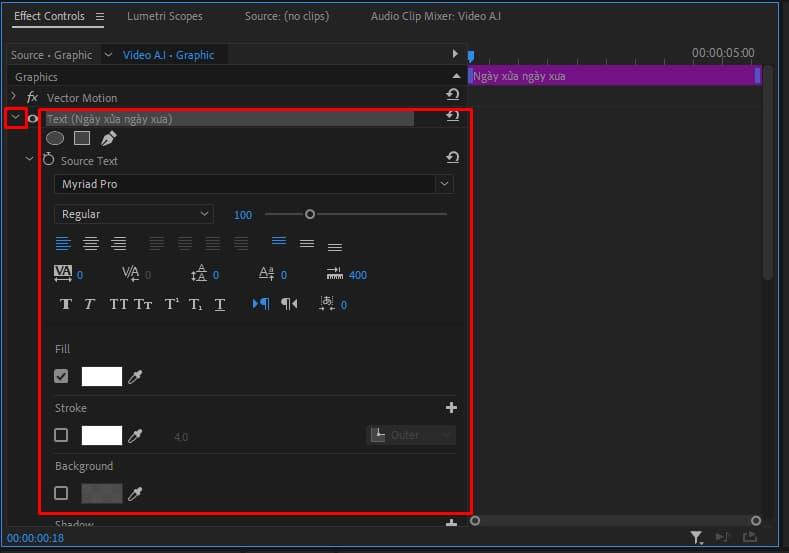Click the font size value 100
Image resolution: width=789 pixels, height=553 pixels.
click(243, 215)
